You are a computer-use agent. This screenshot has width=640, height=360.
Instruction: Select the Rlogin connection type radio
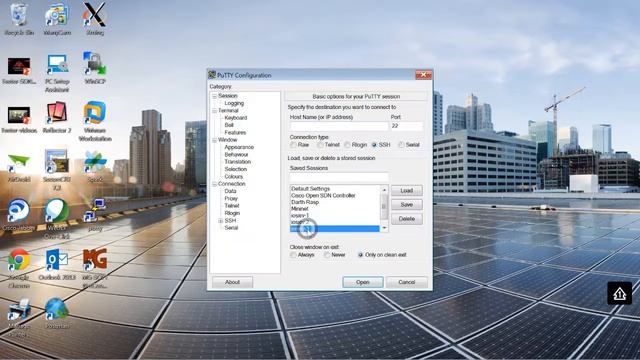347,145
